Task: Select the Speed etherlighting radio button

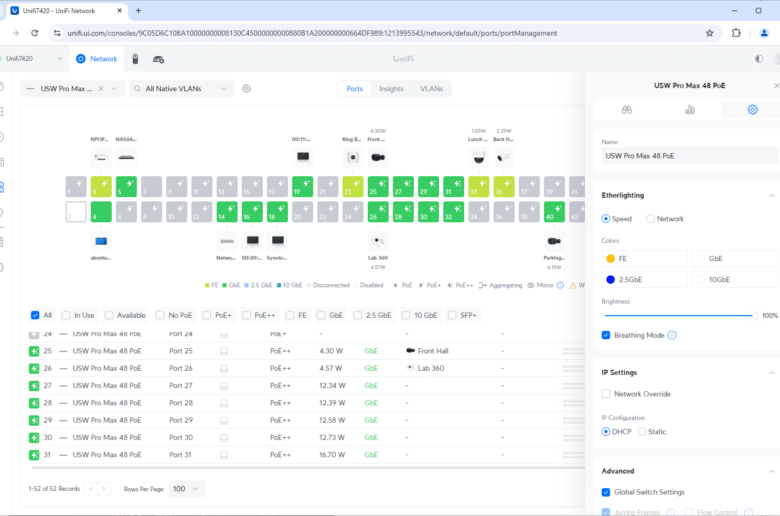Action: click(605, 218)
